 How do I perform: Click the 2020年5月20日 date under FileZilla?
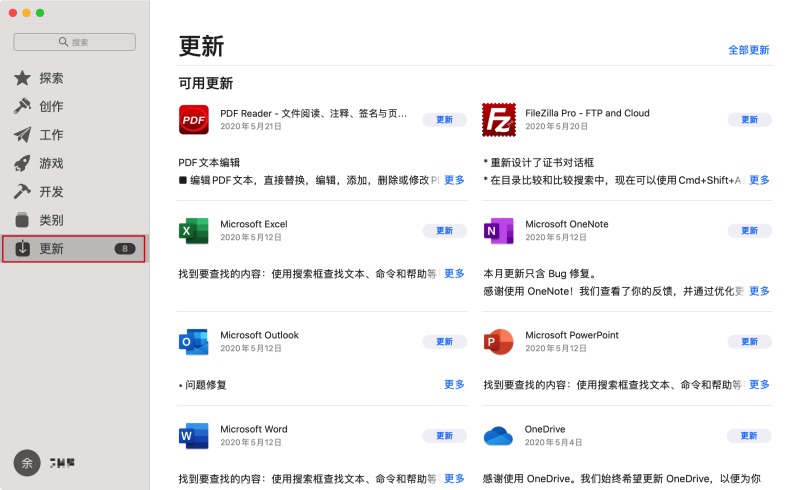point(557,126)
